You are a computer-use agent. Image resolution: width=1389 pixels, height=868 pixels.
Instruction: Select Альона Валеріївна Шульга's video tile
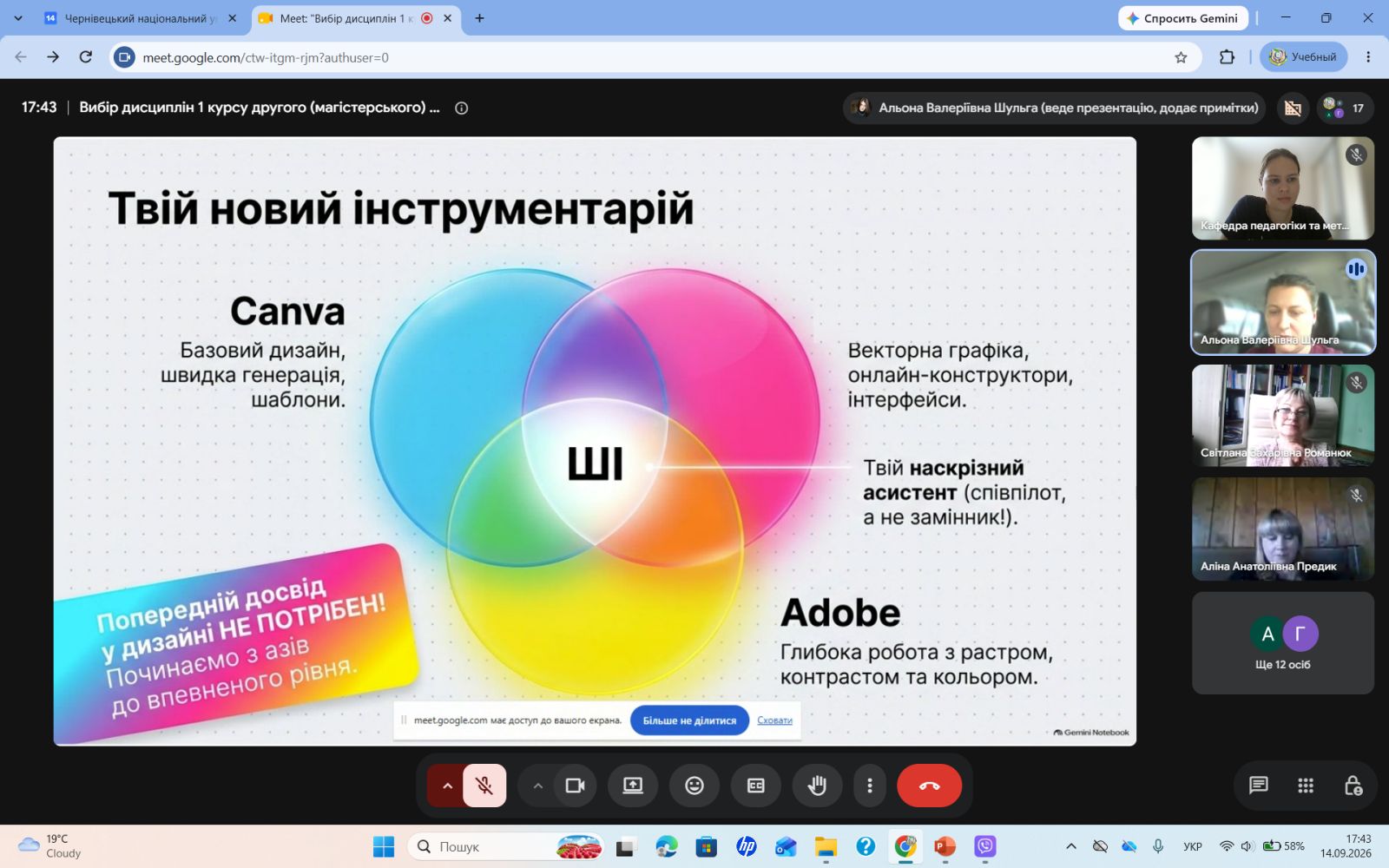click(x=1283, y=302)
